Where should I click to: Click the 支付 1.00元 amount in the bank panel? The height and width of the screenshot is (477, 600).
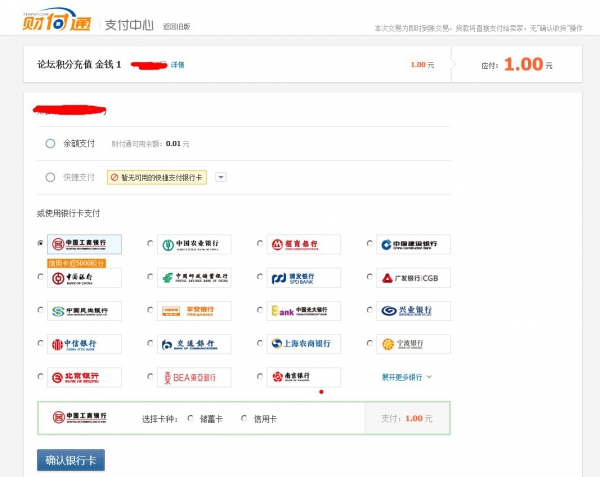tap(407, 418)
